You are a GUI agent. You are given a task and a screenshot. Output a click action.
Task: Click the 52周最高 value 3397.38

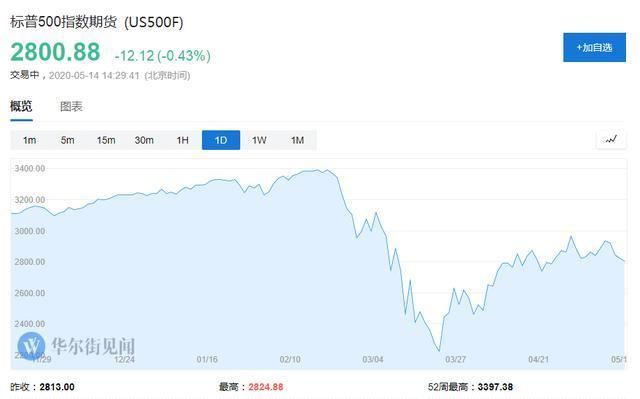point(495,387)
